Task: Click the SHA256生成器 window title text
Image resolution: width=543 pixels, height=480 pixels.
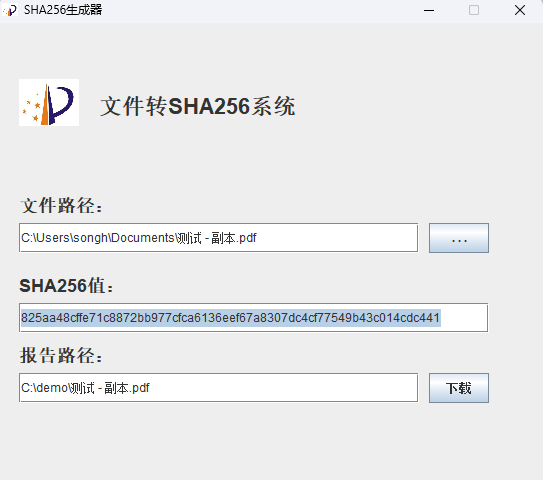Action: point(63,10)
